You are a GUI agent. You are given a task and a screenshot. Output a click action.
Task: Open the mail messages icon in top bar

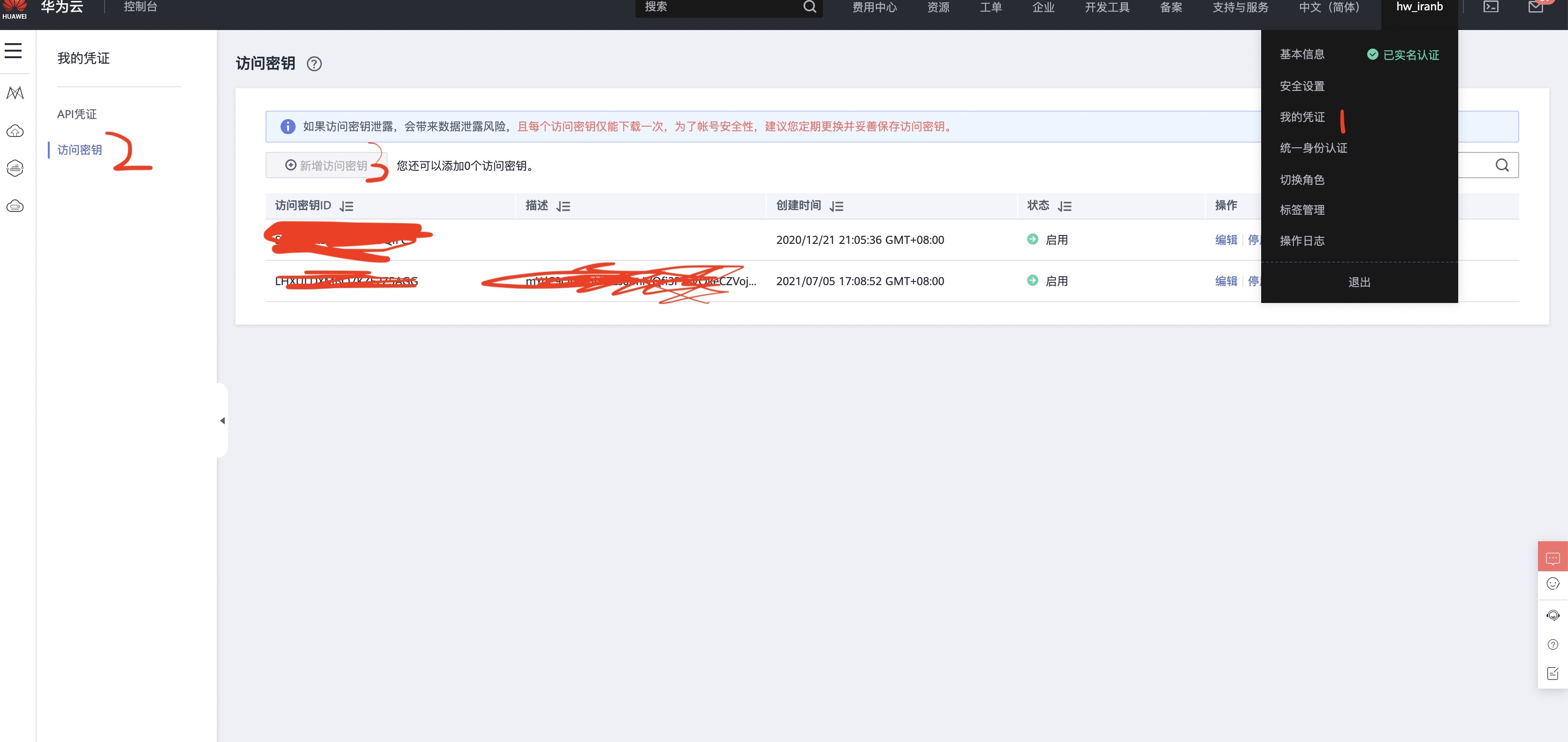1536,7
